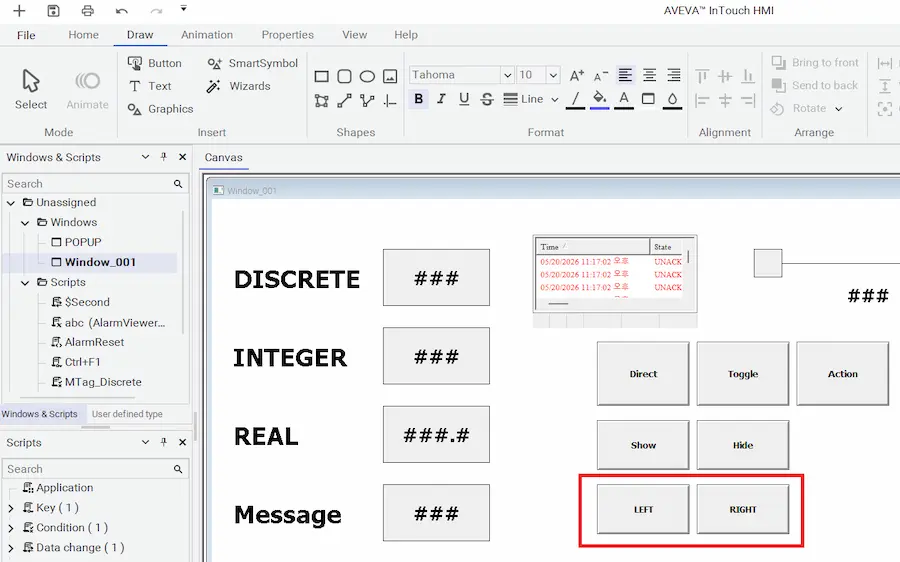Select the horizontal/vertical line shape tool
Viewport: 900px width, 562px height.
[390, 101]
